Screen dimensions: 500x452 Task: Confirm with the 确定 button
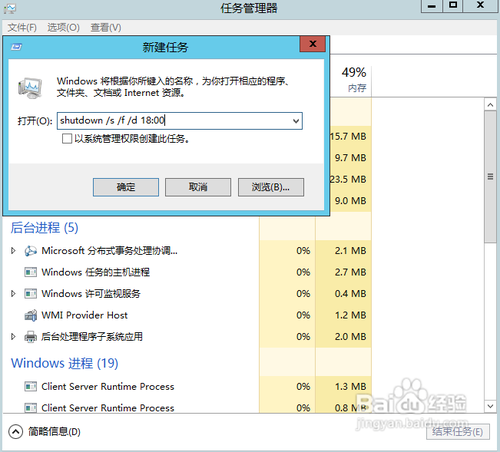pos(126,187)
